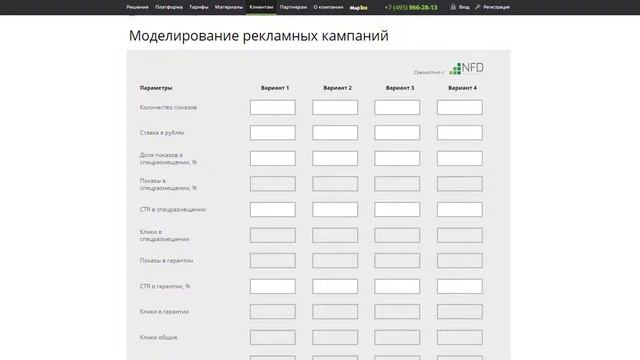Click the Показы в гарантии row label
The image size is (640, 360).
click(166, 260)
